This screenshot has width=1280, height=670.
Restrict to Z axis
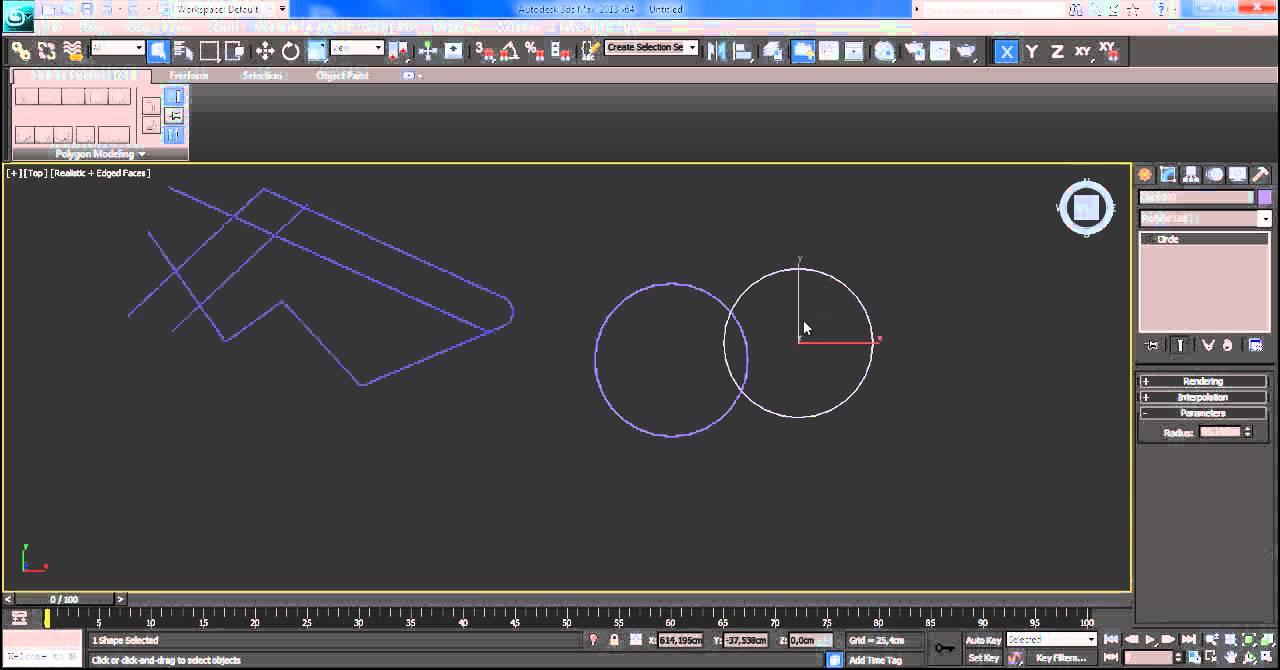click(x=1057, y=51)
